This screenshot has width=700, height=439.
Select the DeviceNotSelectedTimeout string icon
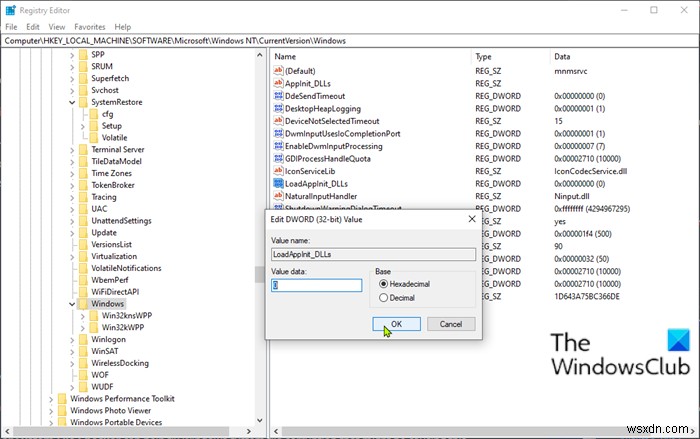click(x=278, y=121)
